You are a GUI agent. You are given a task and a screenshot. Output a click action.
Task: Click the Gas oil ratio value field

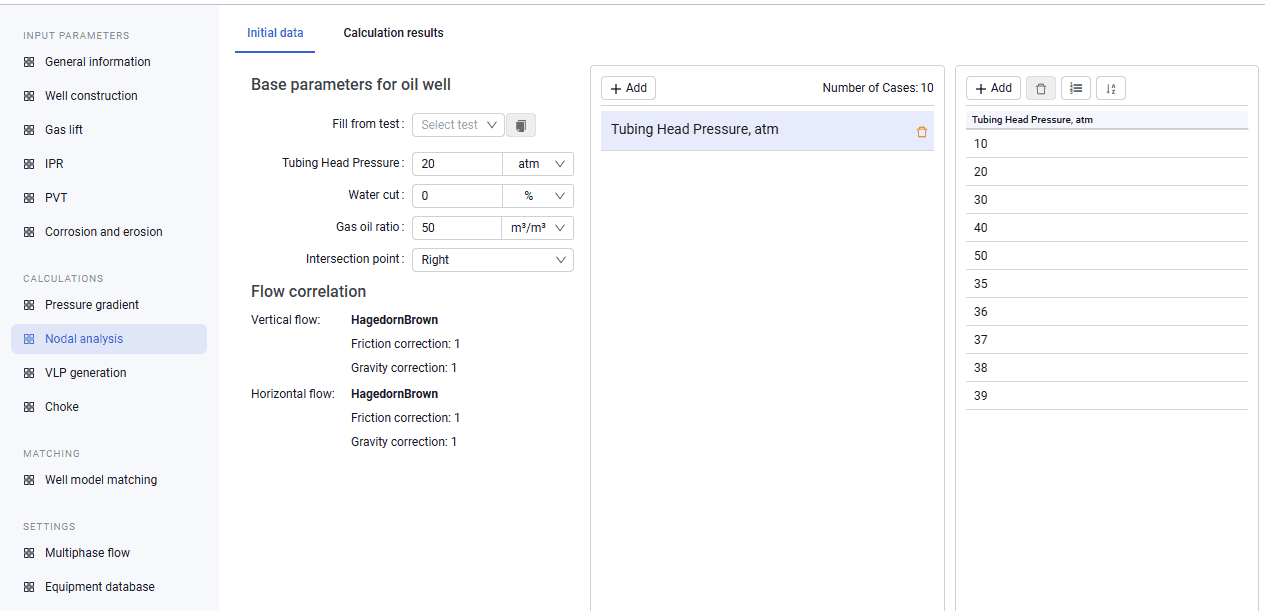click(x=457, y=228)
